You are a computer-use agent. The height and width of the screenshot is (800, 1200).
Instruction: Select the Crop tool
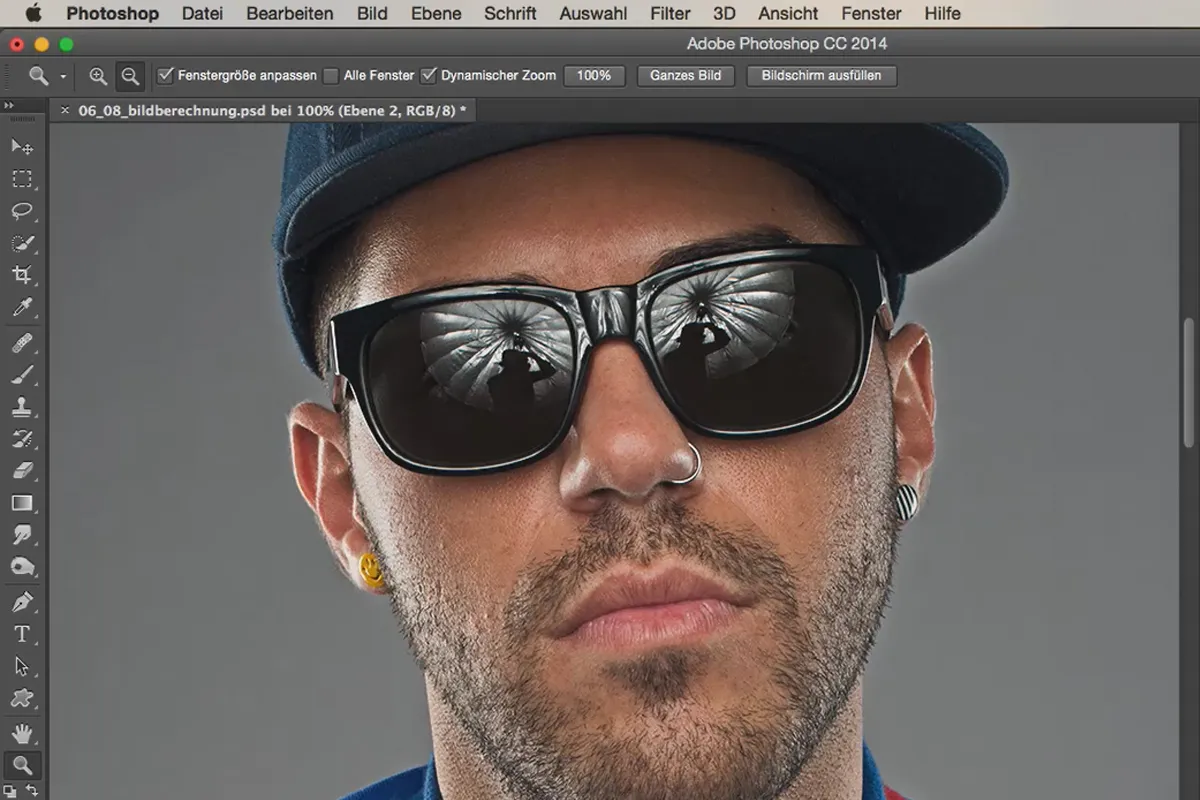pos(22,275)
